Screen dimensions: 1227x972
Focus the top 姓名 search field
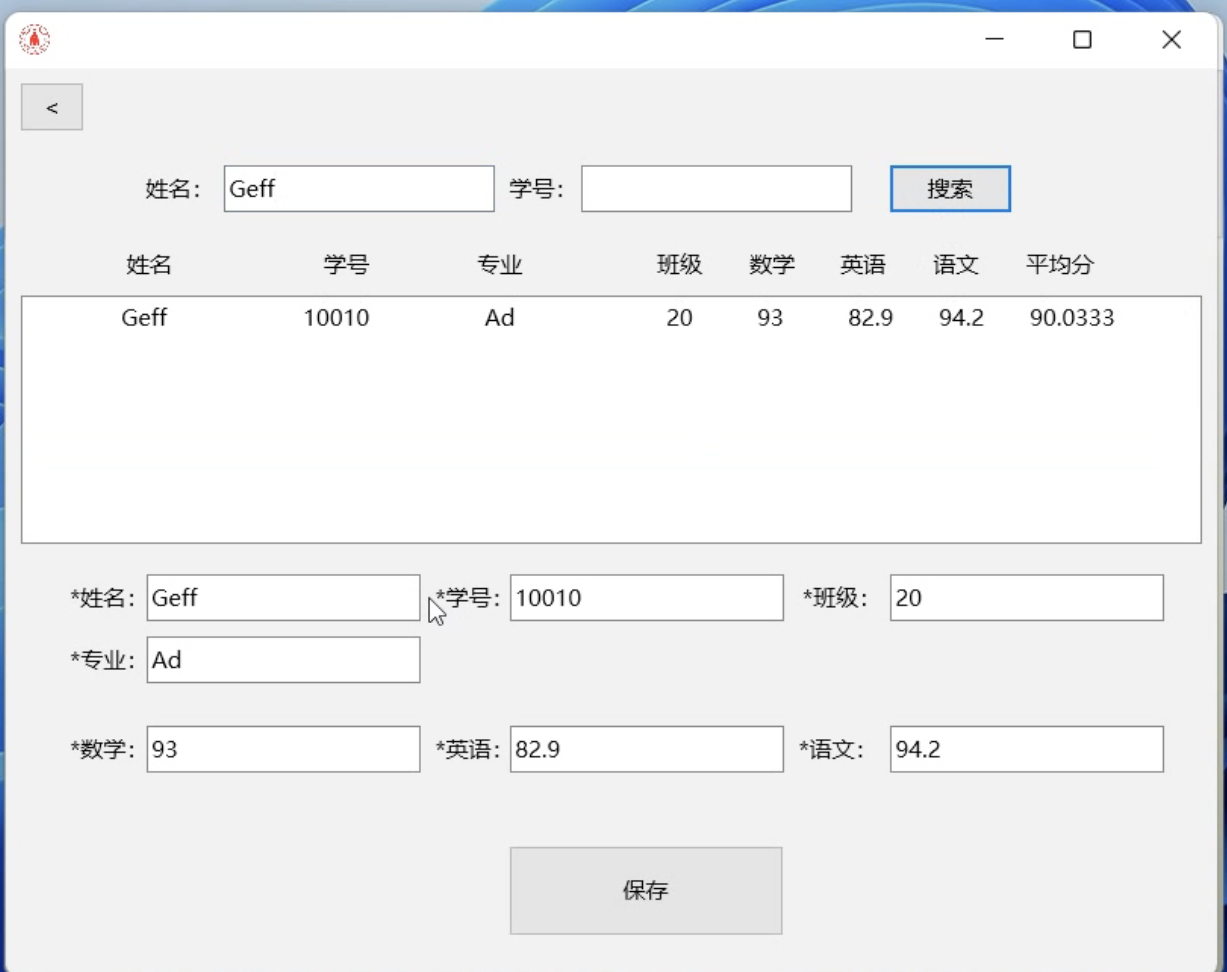coord(359,189)
